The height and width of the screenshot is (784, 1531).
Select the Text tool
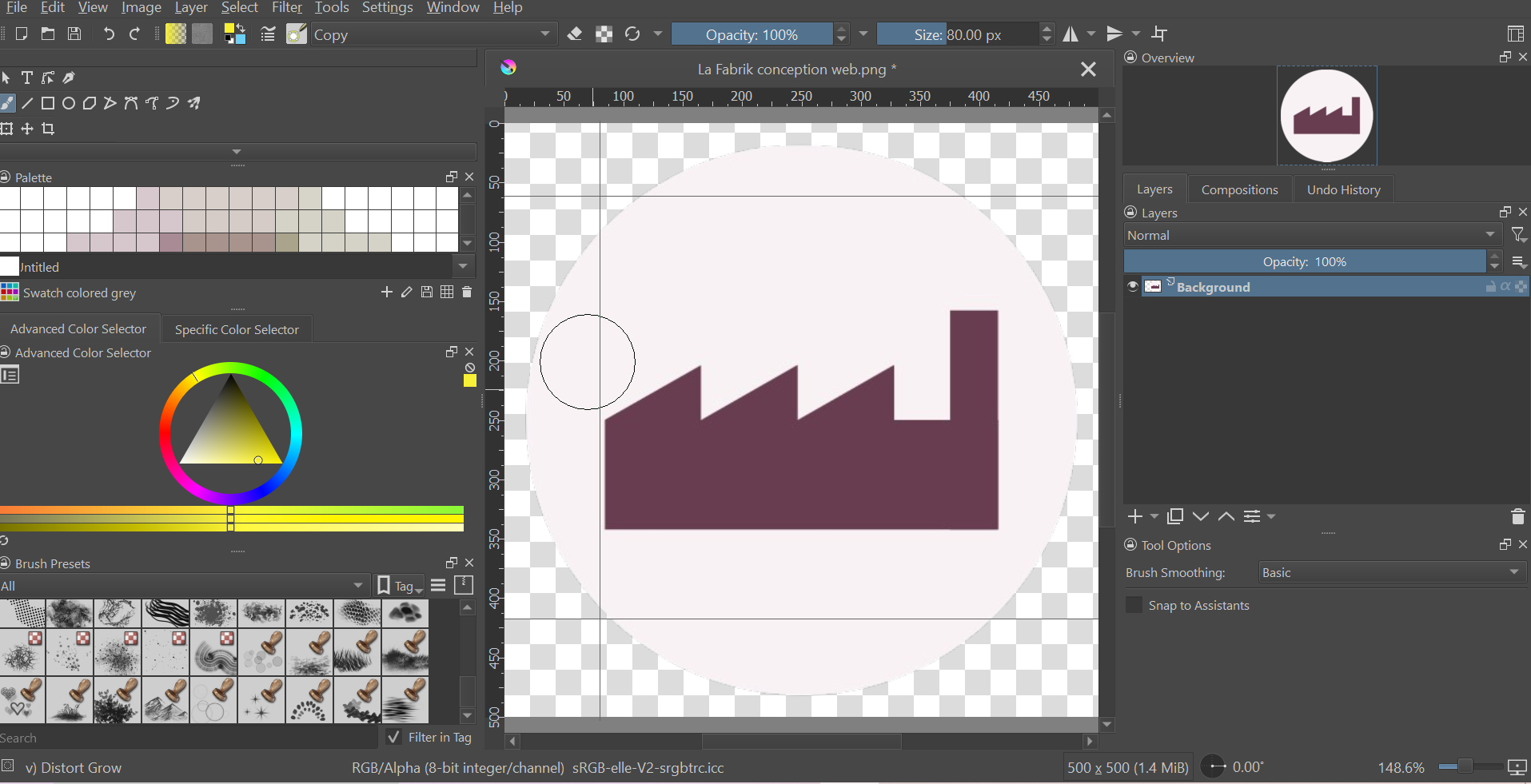pos(27,78)
